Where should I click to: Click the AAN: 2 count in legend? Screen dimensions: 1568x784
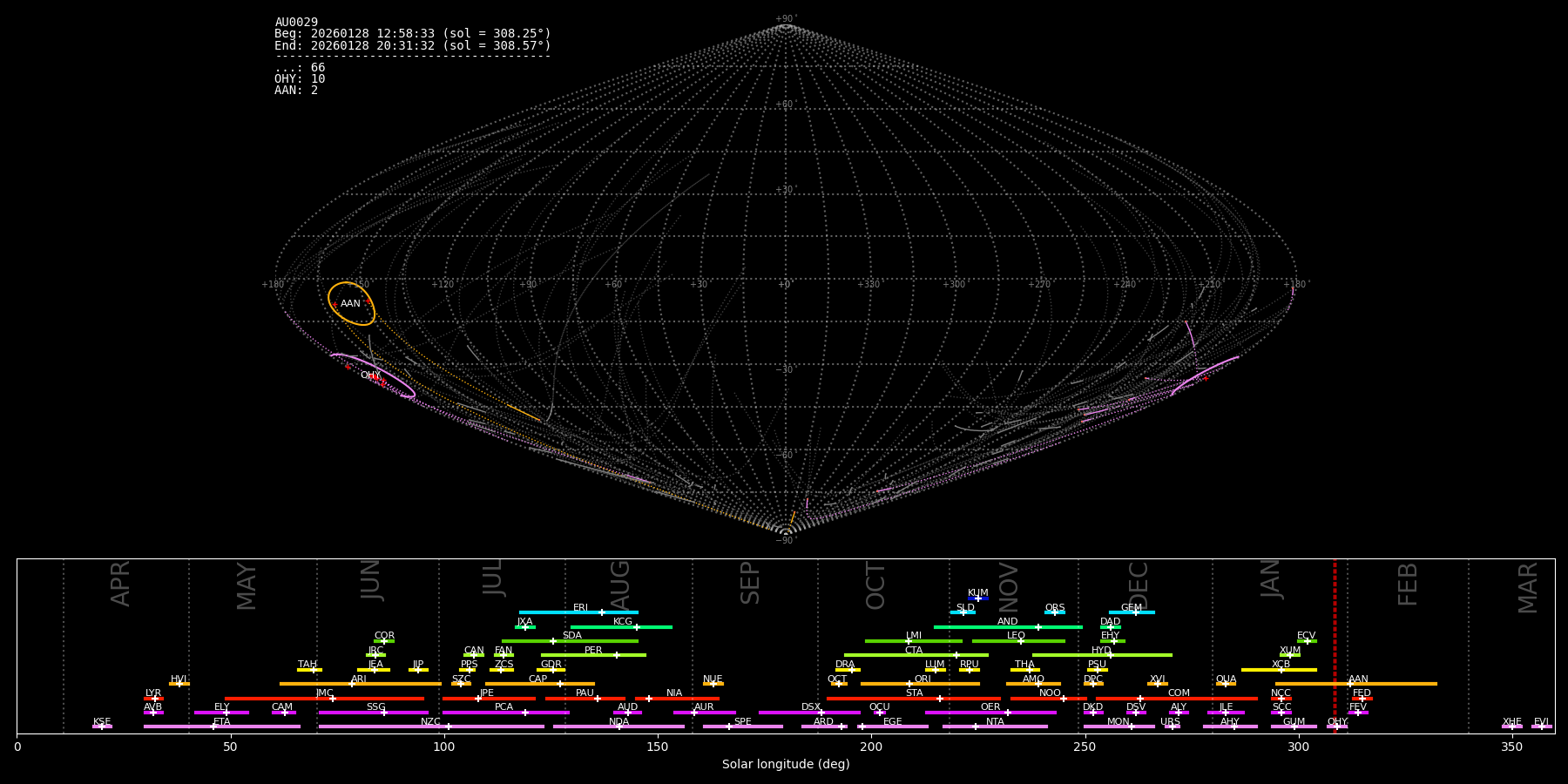(x=296, y=91)
